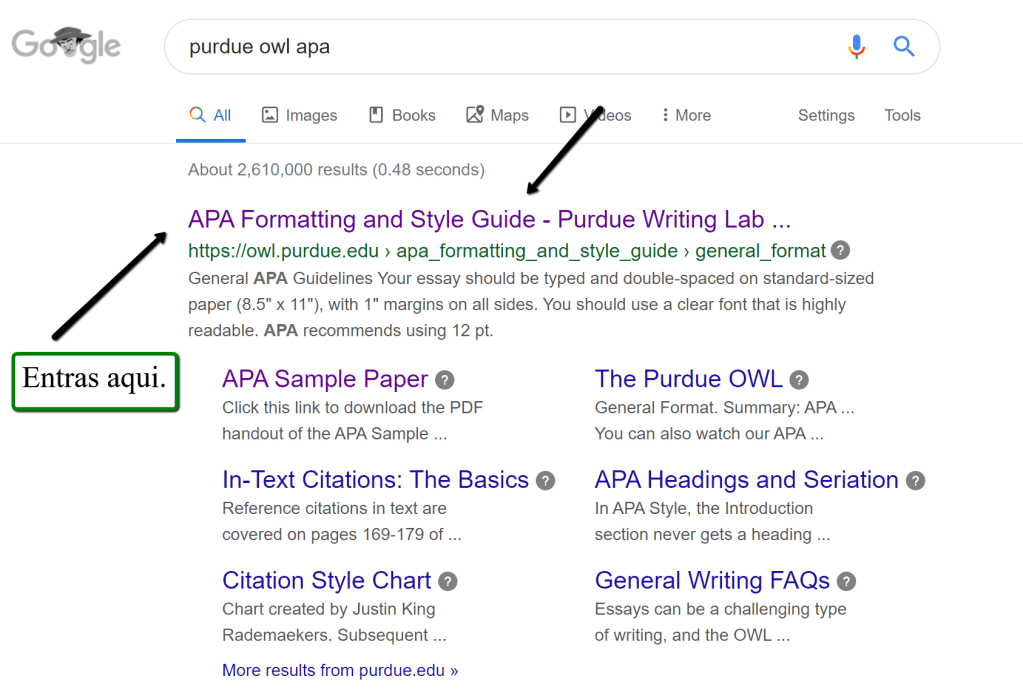The image size is (1023, 693).
Task: Click the info icon beside the owl.purdue.edu URL
Action: [841, 250]
